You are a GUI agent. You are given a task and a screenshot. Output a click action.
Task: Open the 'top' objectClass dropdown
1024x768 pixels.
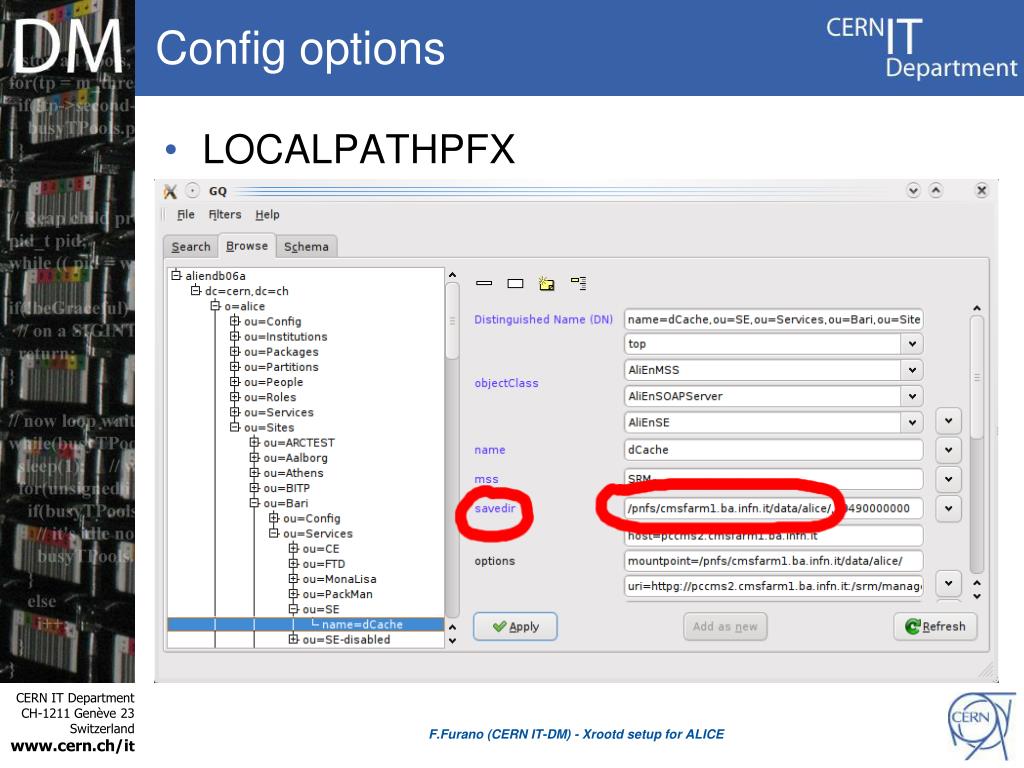point(912,344)
